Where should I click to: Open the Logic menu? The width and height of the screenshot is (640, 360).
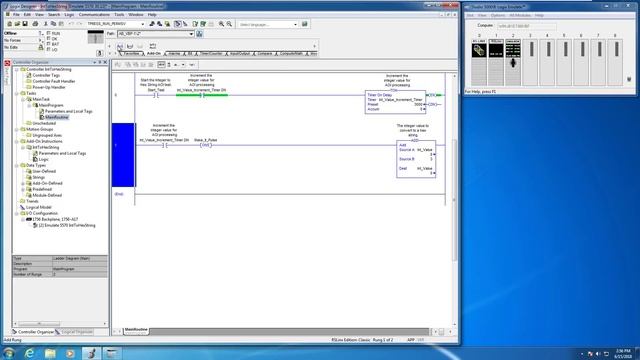(69, 15)
